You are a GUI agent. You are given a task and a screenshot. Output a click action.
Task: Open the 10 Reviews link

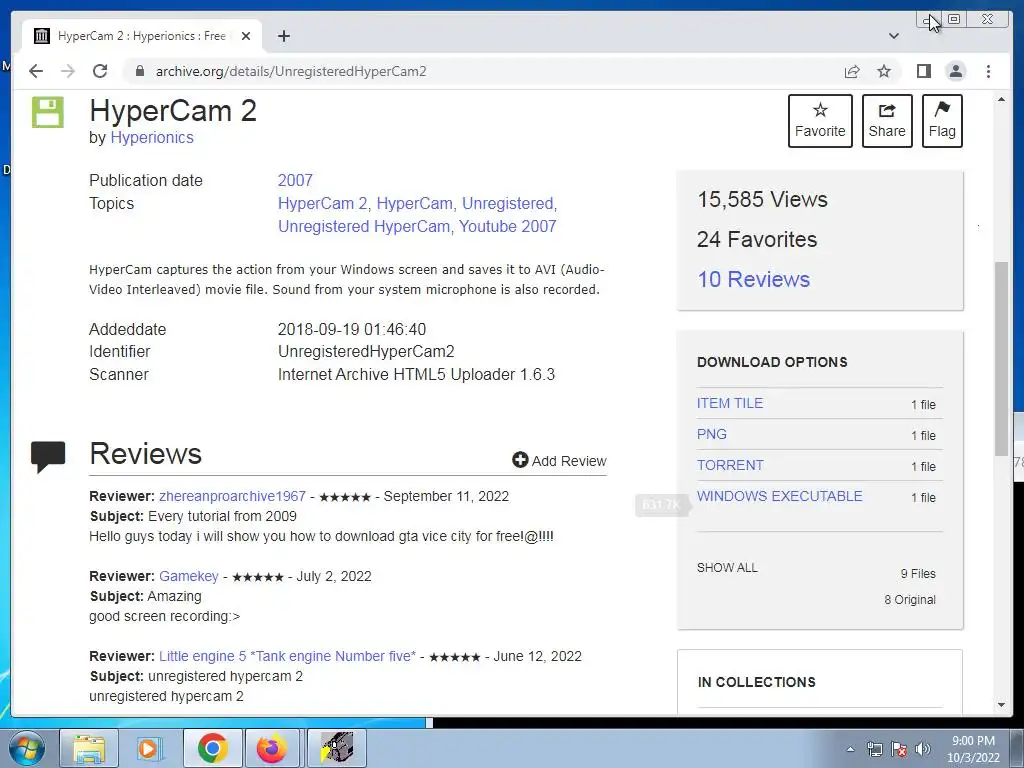pyautogui.click(x=754, y=280)
